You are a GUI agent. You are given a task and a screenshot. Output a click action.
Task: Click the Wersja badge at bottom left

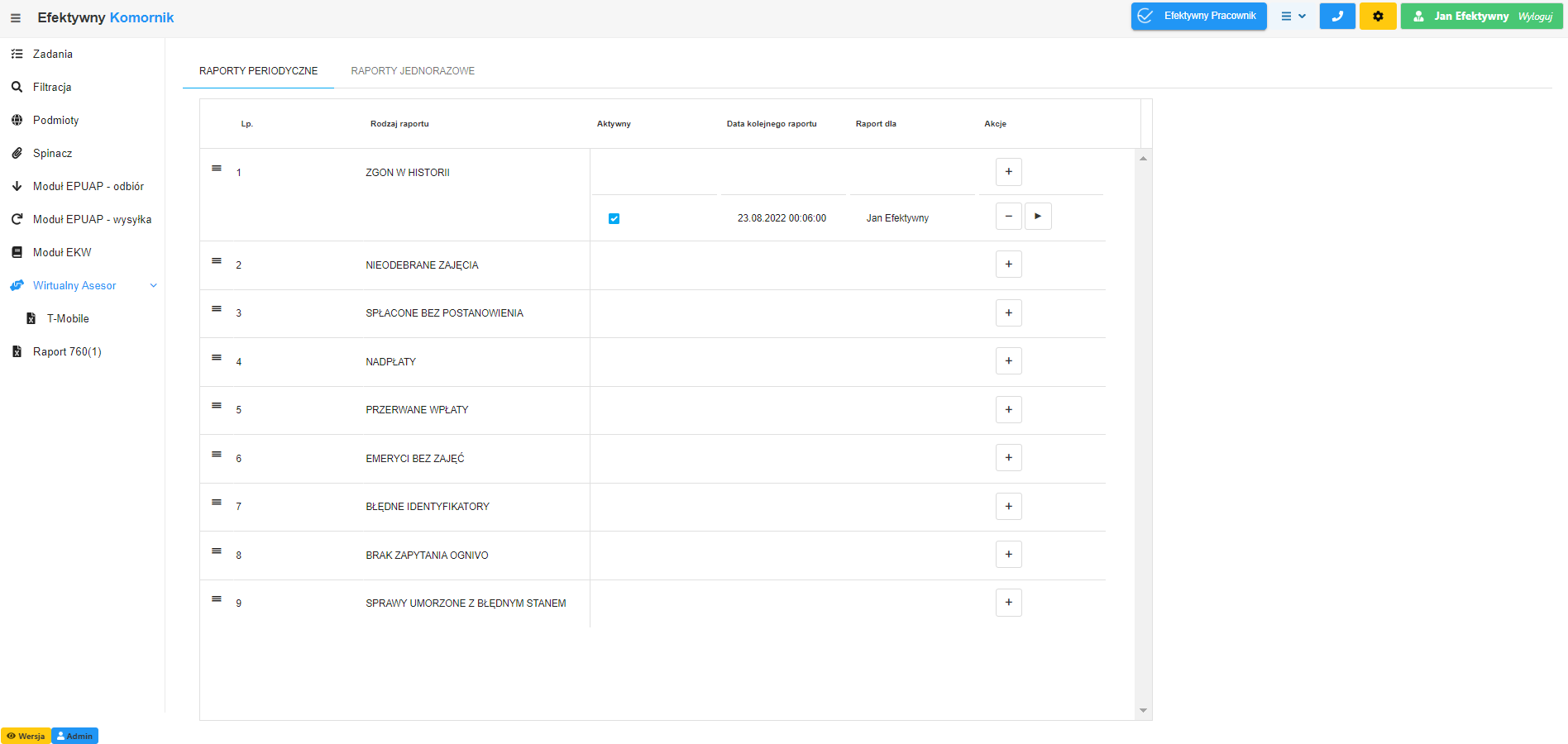pos(26,736)
